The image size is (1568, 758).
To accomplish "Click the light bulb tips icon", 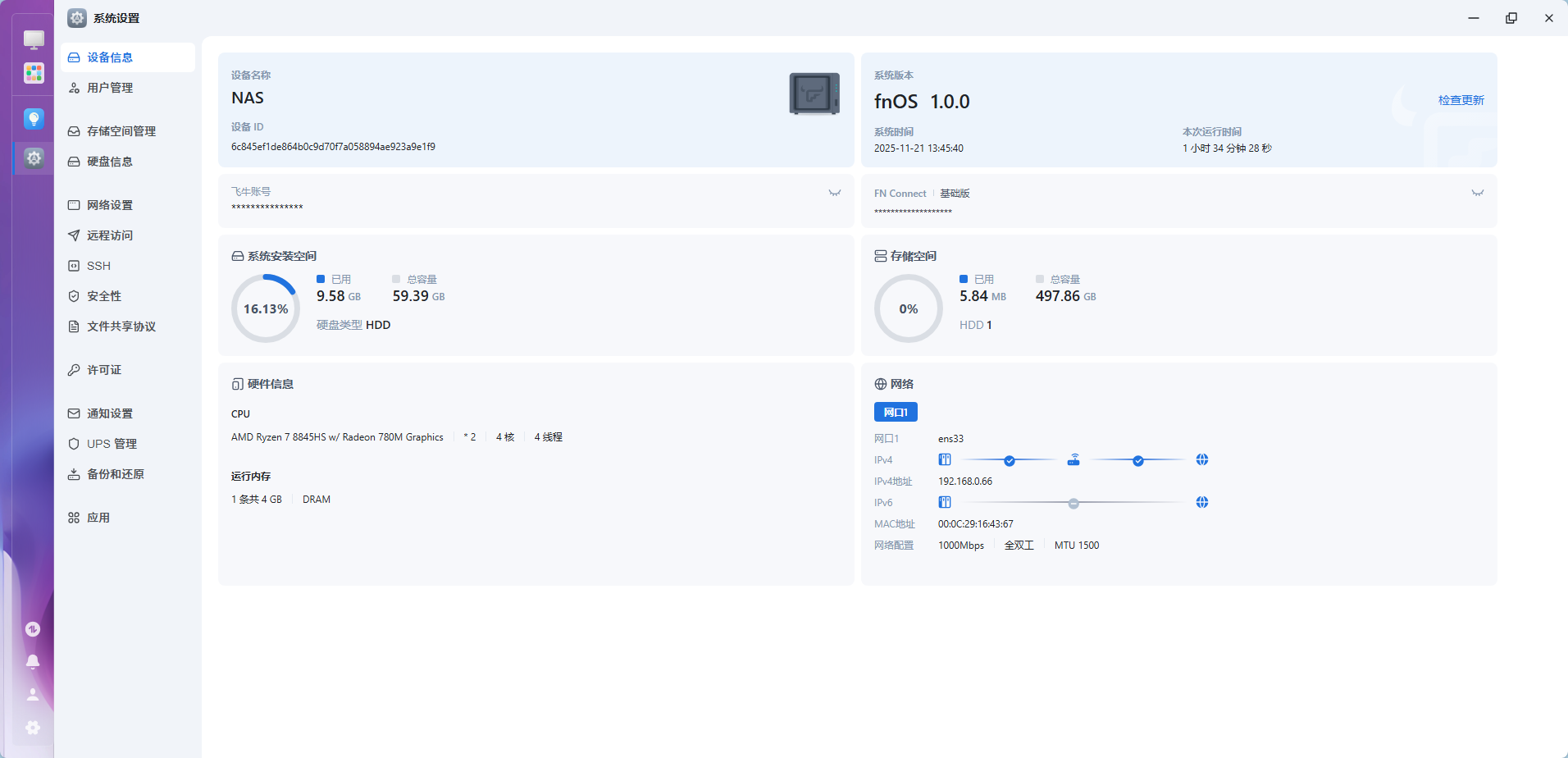I will pos(34,119).
